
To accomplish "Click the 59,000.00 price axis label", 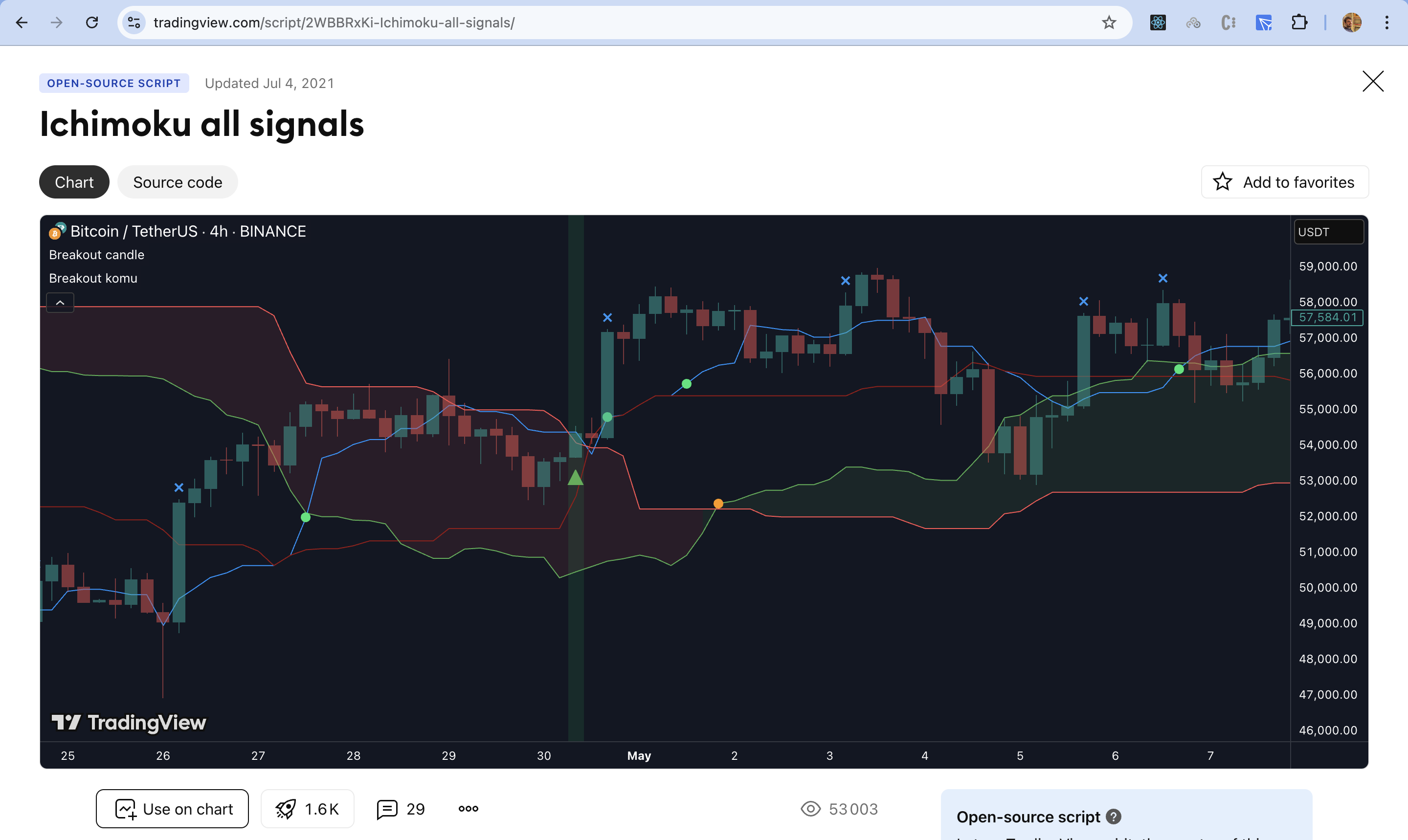I will (x=1328, y=266).
